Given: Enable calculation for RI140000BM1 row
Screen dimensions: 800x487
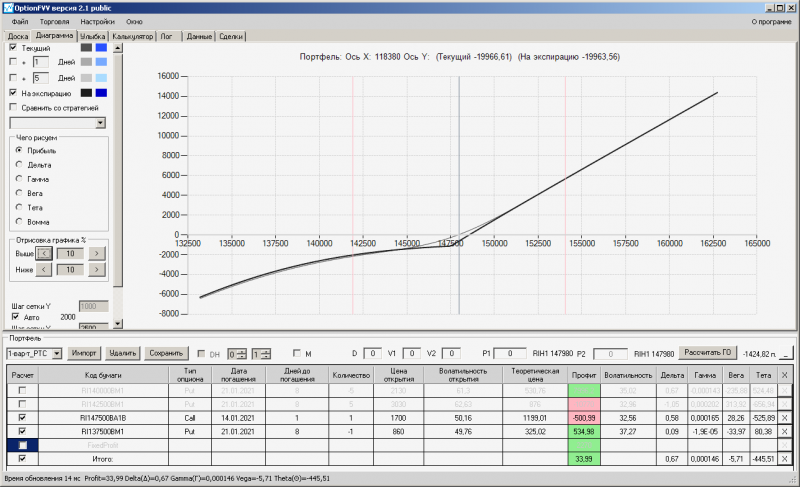Looking at the screenshot, I should click(x=22, y=390).
